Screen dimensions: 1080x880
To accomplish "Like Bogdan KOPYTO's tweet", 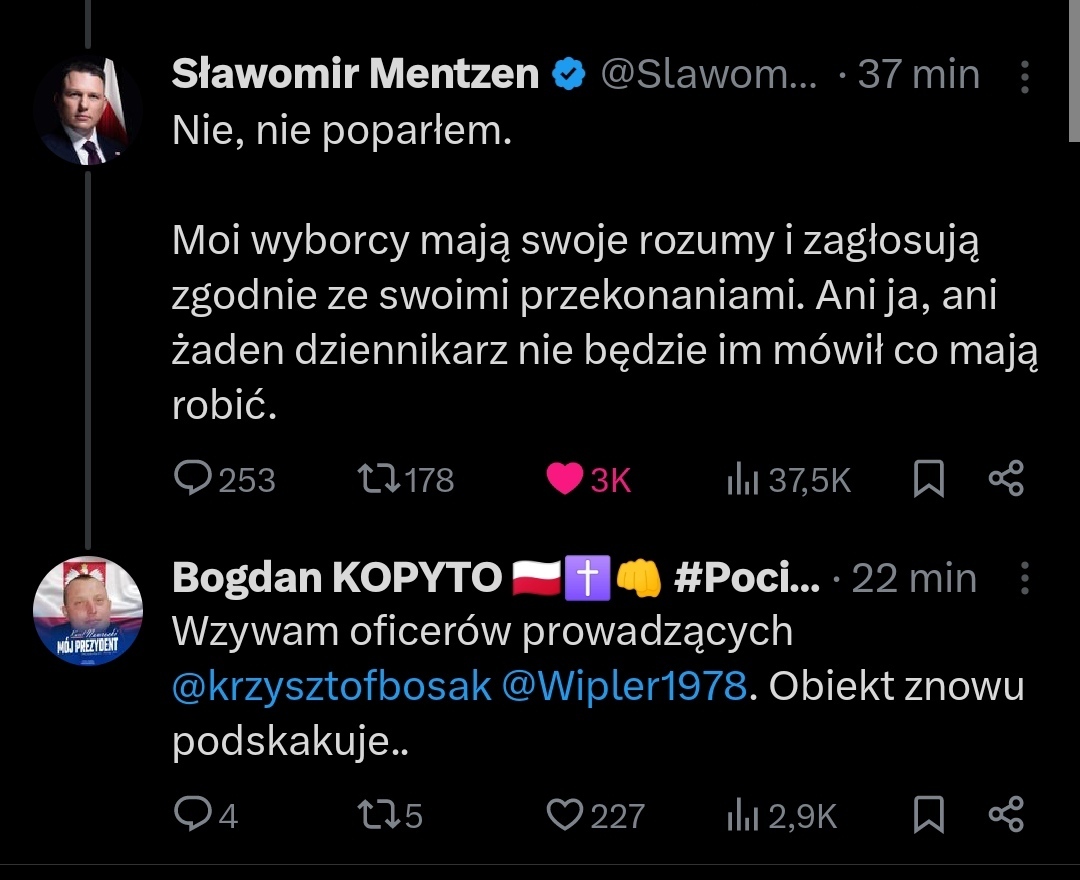I will 565,816.
